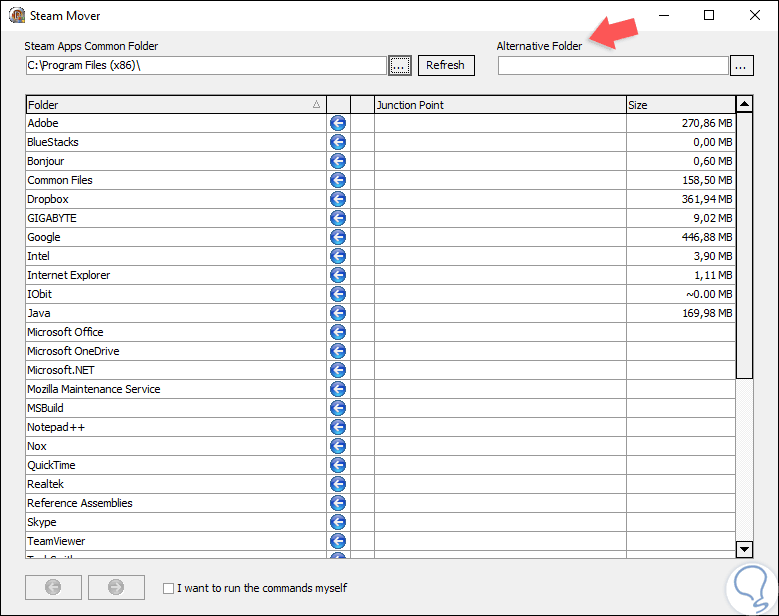This screenshot has width=779, height=616.
Task: Click the move-back left arrow button at bottom
Action: pyautogui.click(x=53, y=587)
